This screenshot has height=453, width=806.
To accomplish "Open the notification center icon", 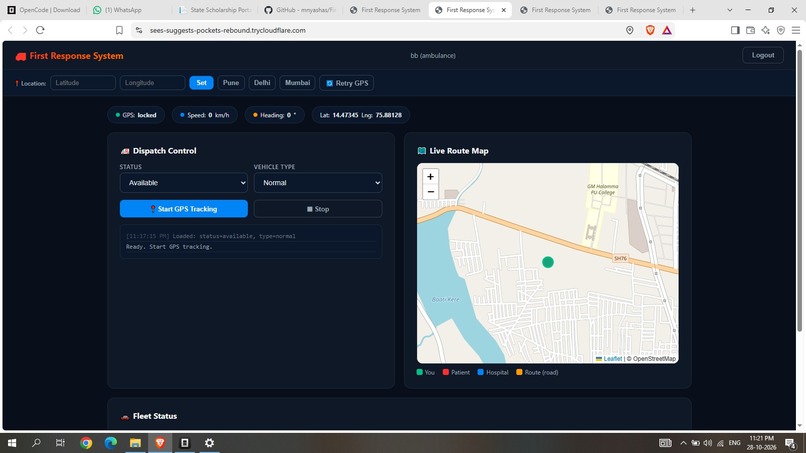I will (x=791, y=443).
